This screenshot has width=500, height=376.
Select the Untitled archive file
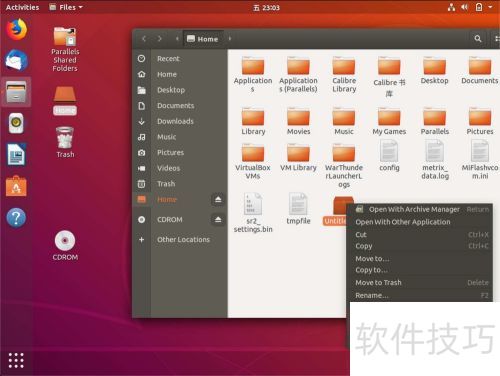tap(336, 211)
